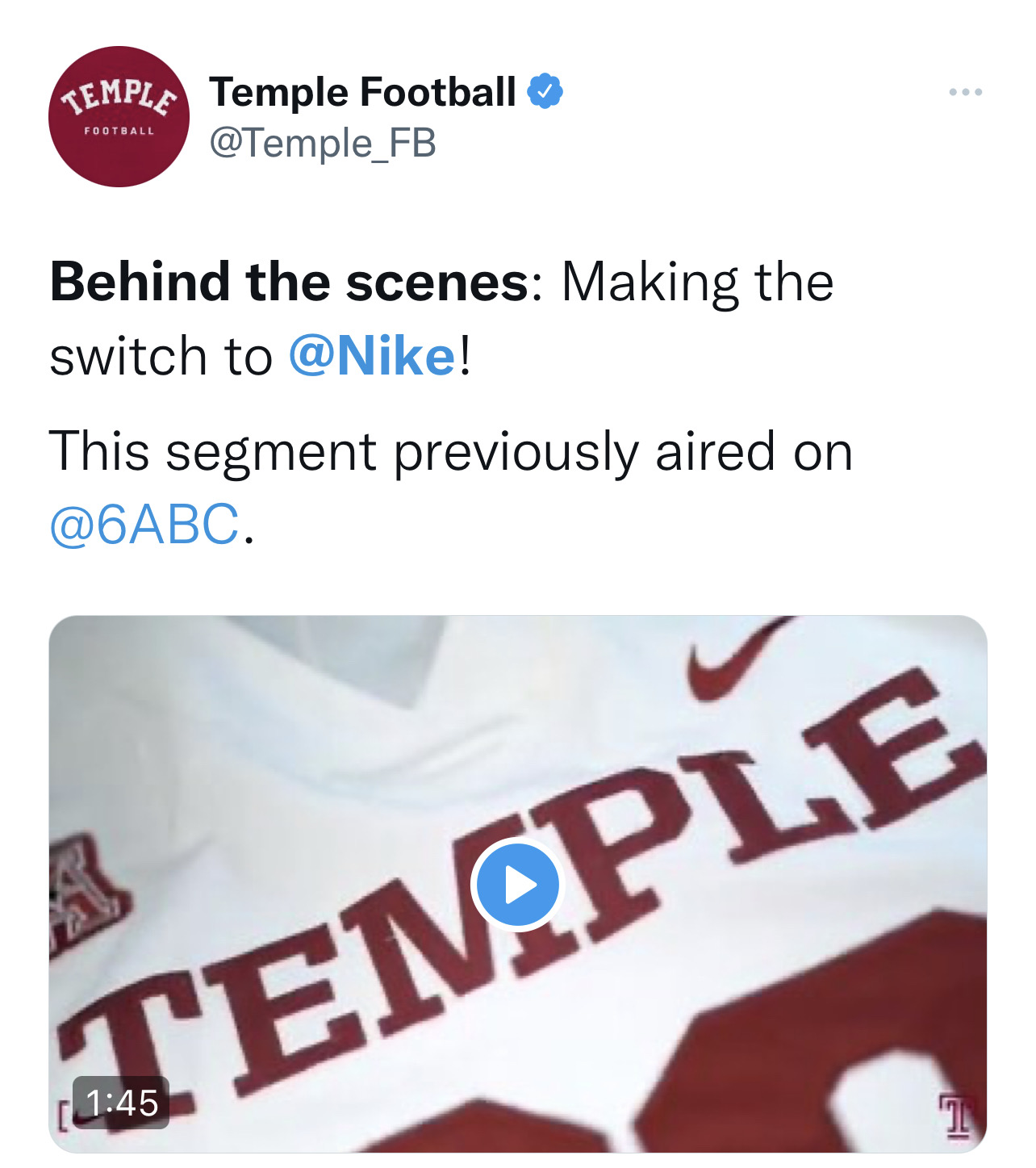Viewport: 1036px width, 1168px height.
Task: Open the three-dot more options menu
Action: coord(965,92)
